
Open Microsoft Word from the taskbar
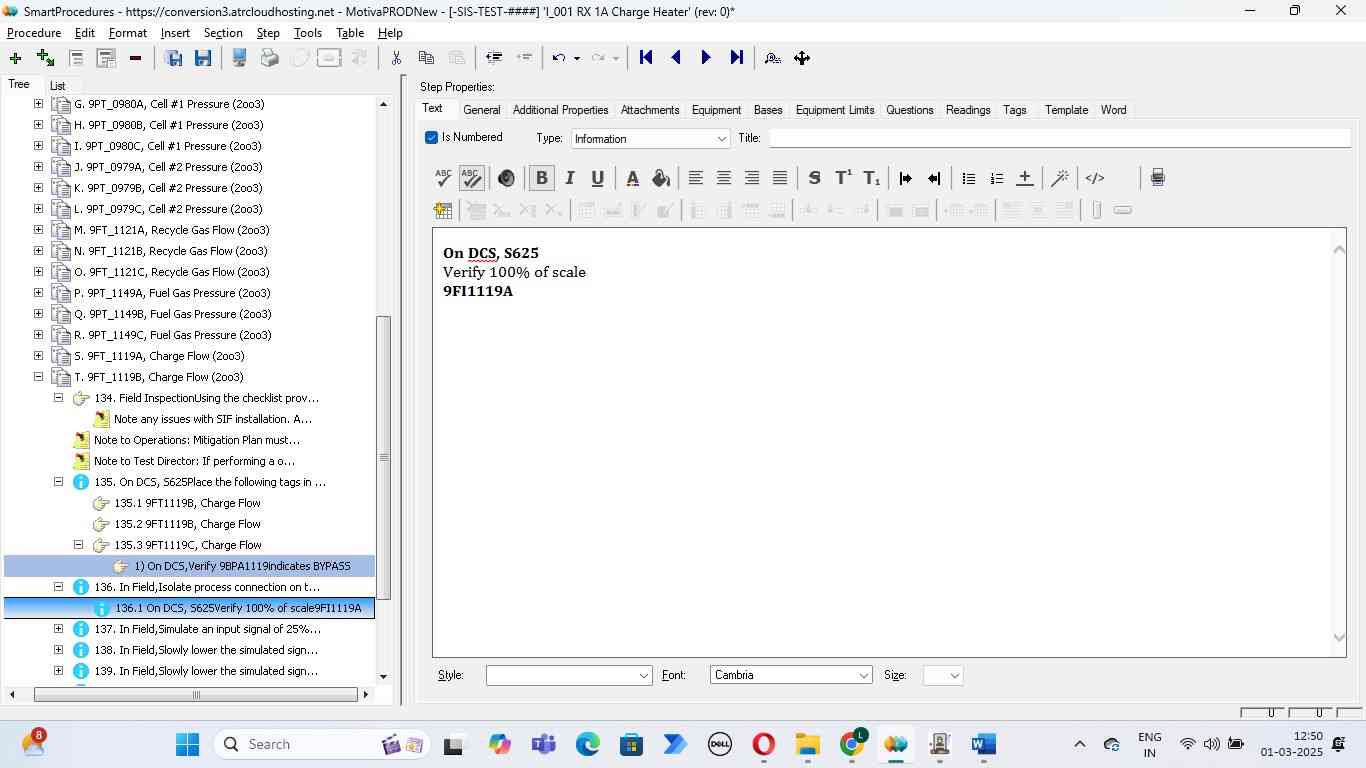pyautogui.click(x=983, y=745)
